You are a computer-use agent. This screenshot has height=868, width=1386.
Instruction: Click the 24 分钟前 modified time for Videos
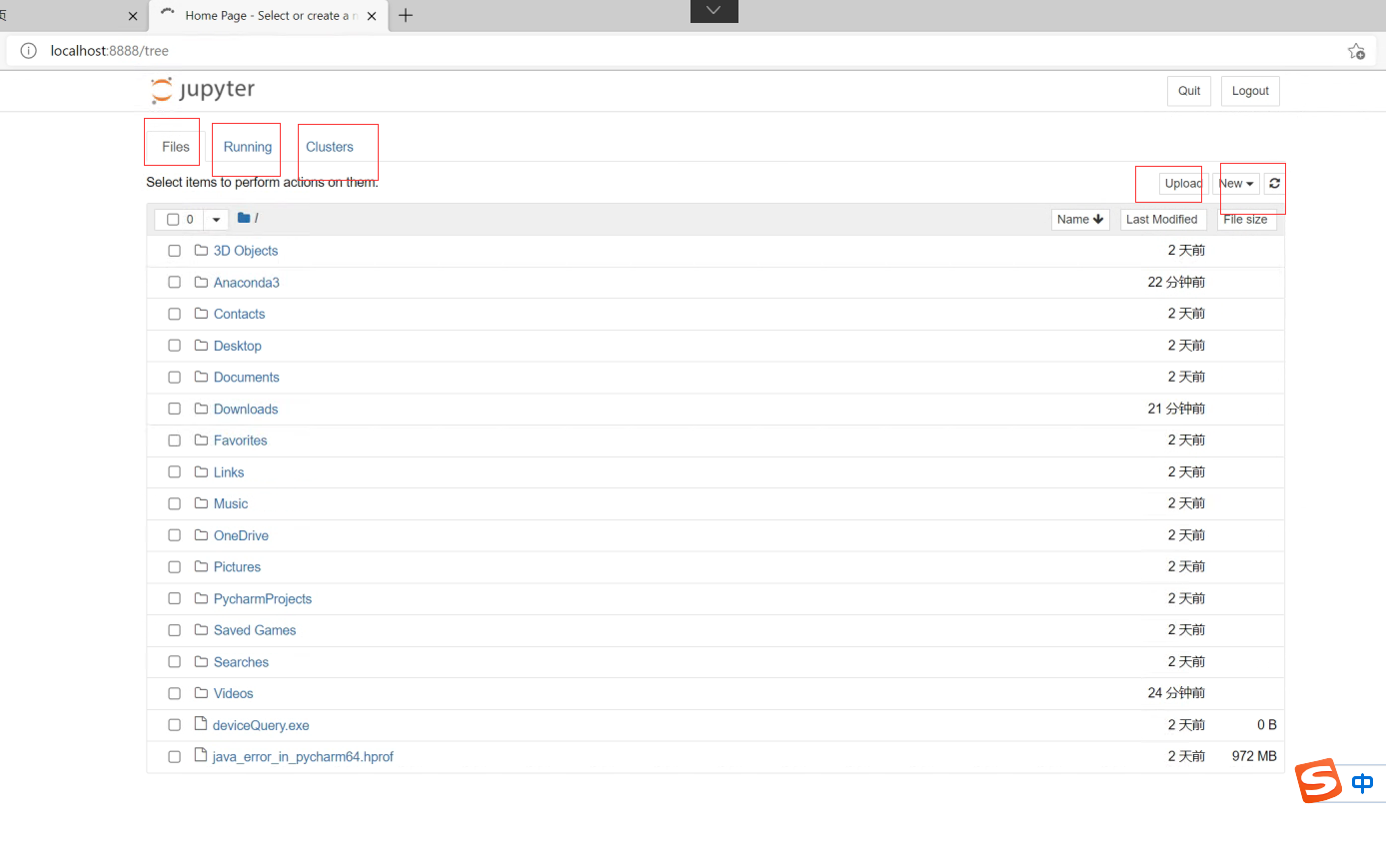[x=1176, y=693]
